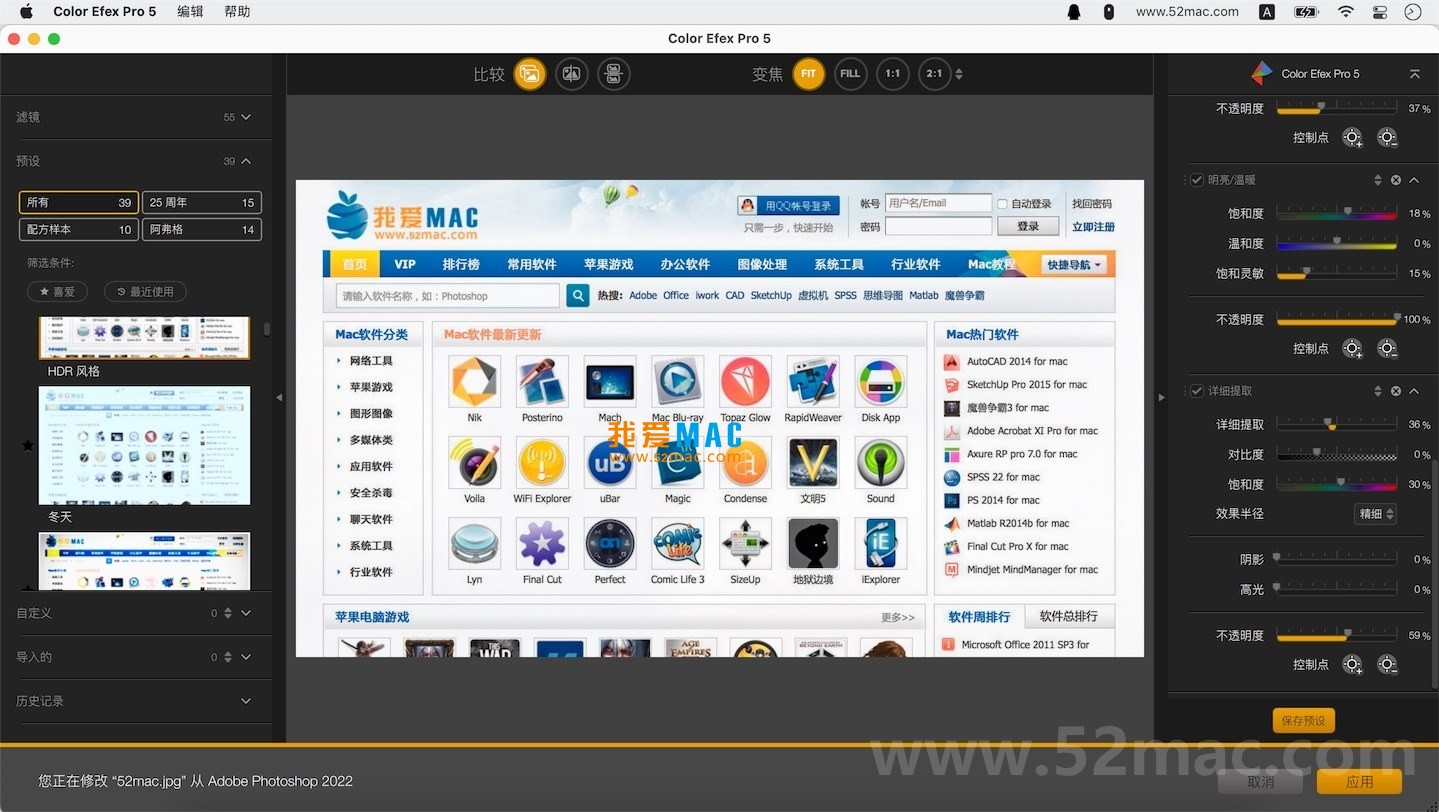Select the 配方样本 preset category
Screen dimensions: 1439x812
[79, 230]
